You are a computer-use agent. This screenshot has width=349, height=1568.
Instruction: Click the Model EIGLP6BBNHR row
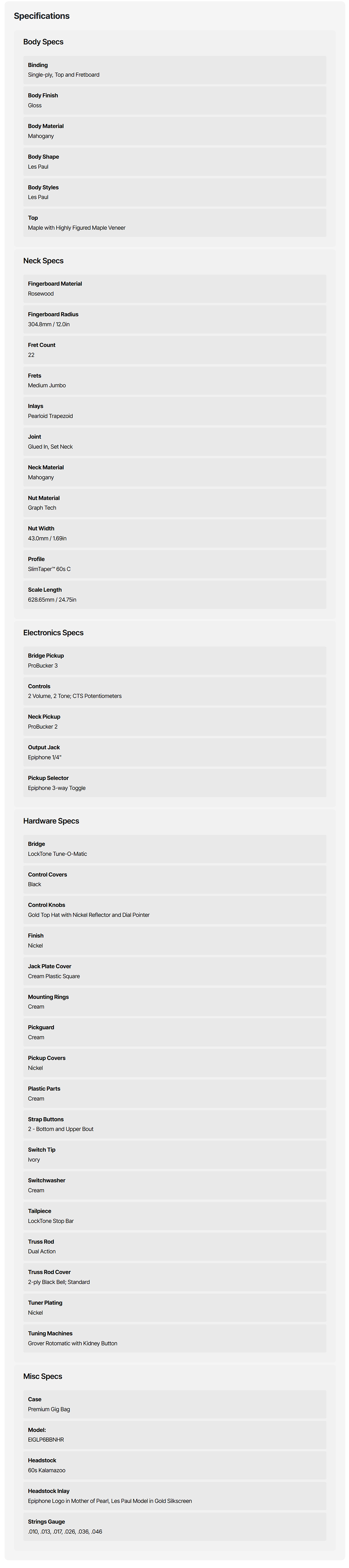tap(174, 1435)
